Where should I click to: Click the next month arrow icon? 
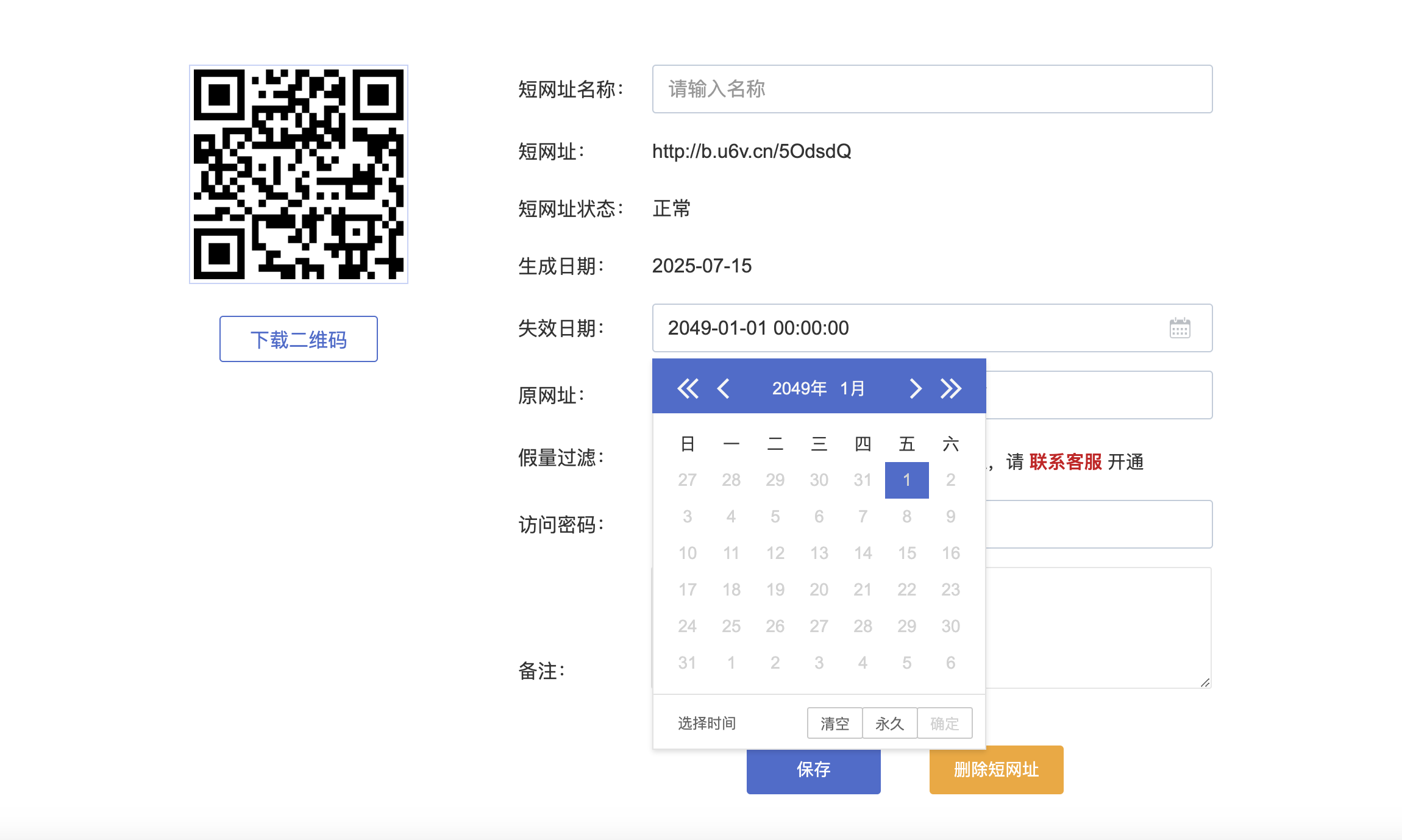pyautogui.click(x=915, y=388)
